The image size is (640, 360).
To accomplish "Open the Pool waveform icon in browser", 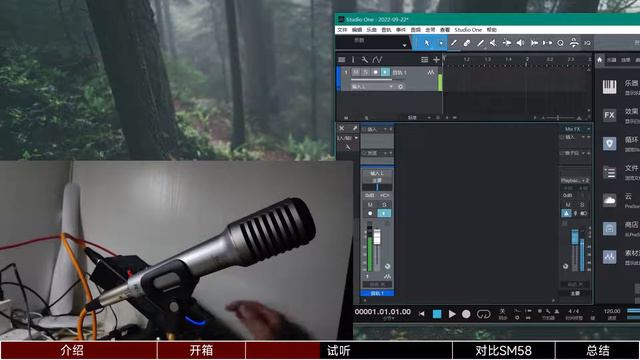I will (609, 257).
